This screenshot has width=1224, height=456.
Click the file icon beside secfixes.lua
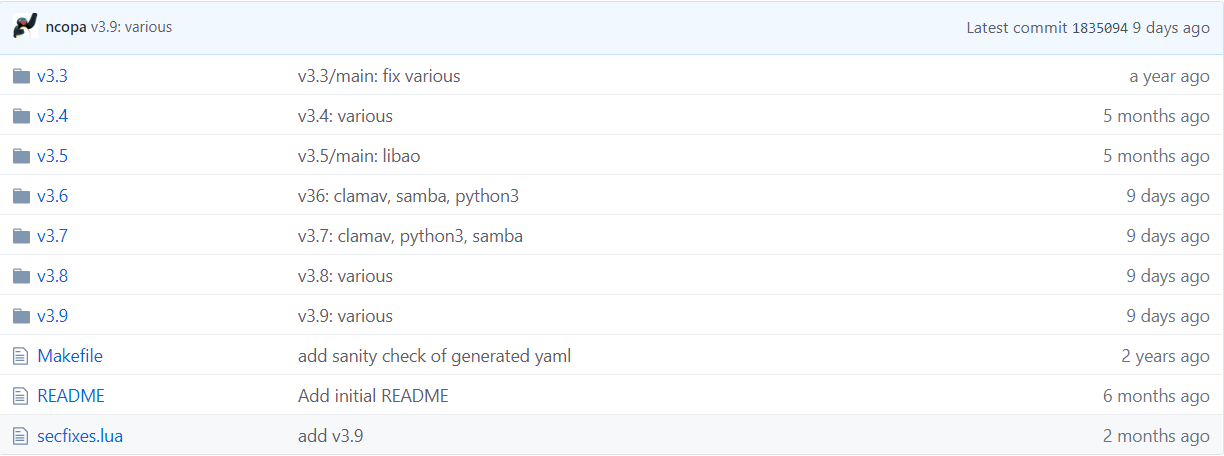pos(20,436)
